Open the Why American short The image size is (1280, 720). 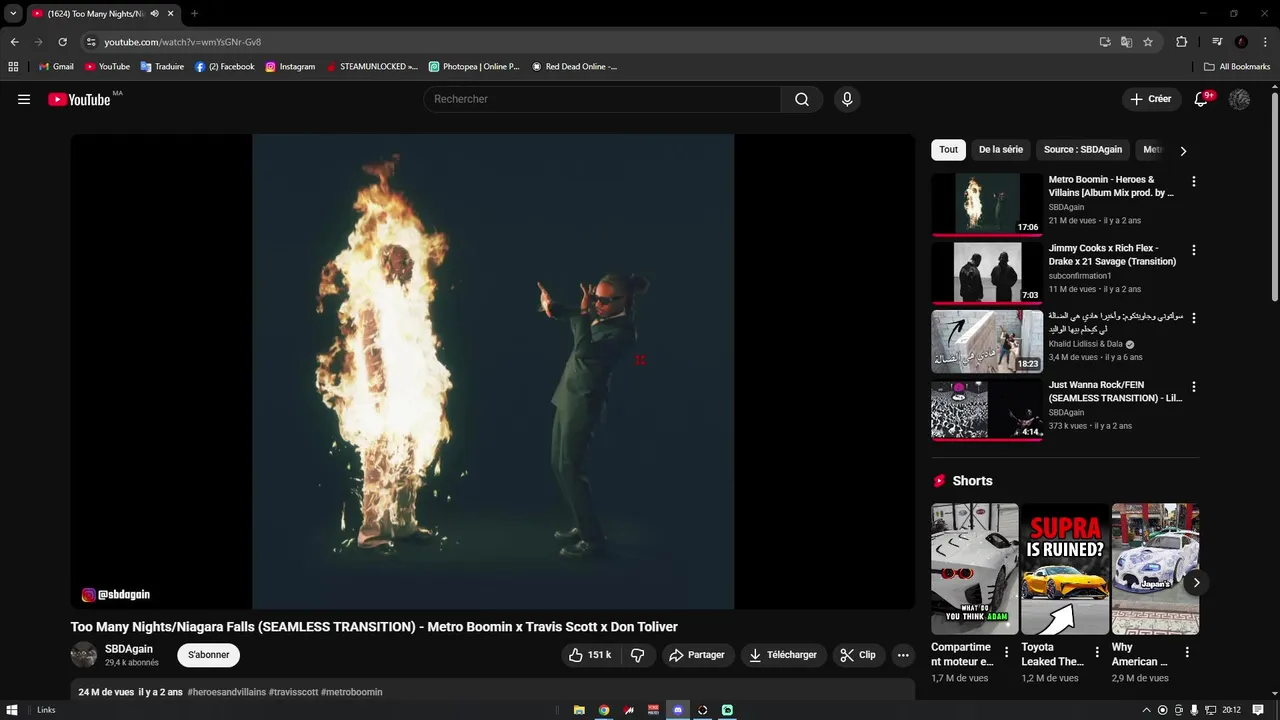pos(1155,569)
